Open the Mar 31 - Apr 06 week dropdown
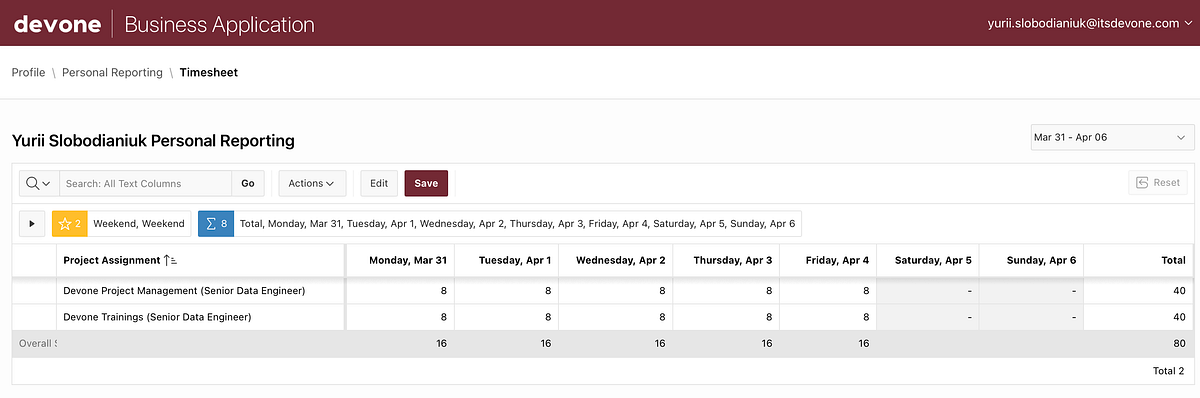The image size is (1200, 398). (1111, 137)
